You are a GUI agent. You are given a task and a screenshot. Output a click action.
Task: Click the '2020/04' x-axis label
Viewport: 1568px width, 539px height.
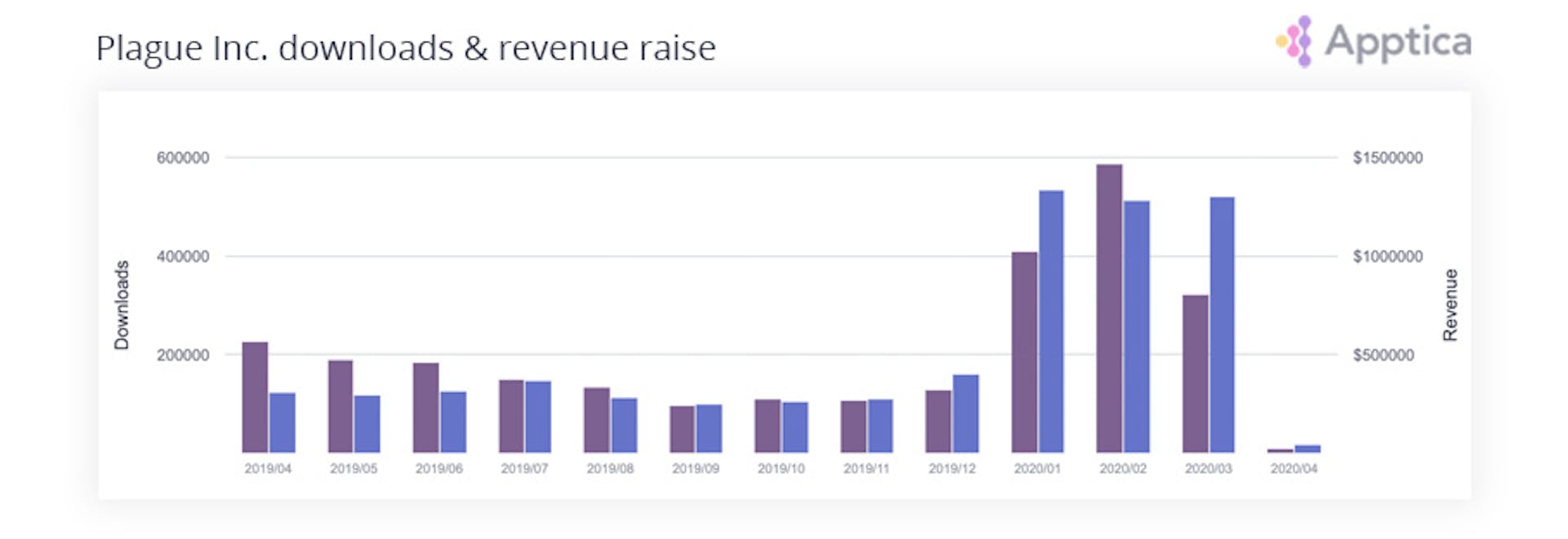tap(1294, 469)
